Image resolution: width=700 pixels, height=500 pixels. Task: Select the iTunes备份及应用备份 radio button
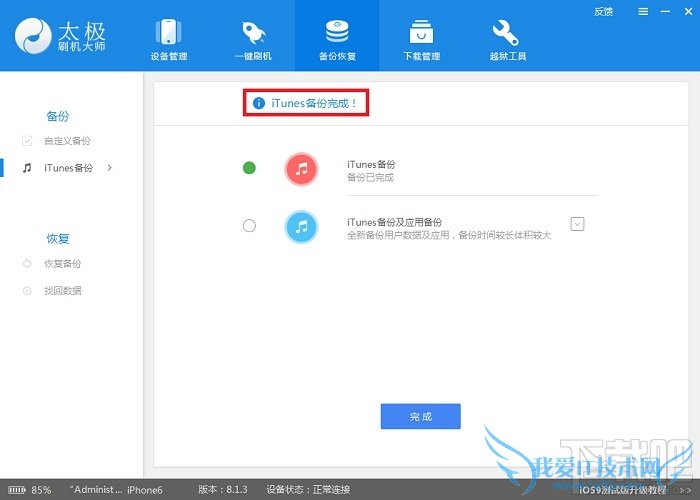(249, 225)
